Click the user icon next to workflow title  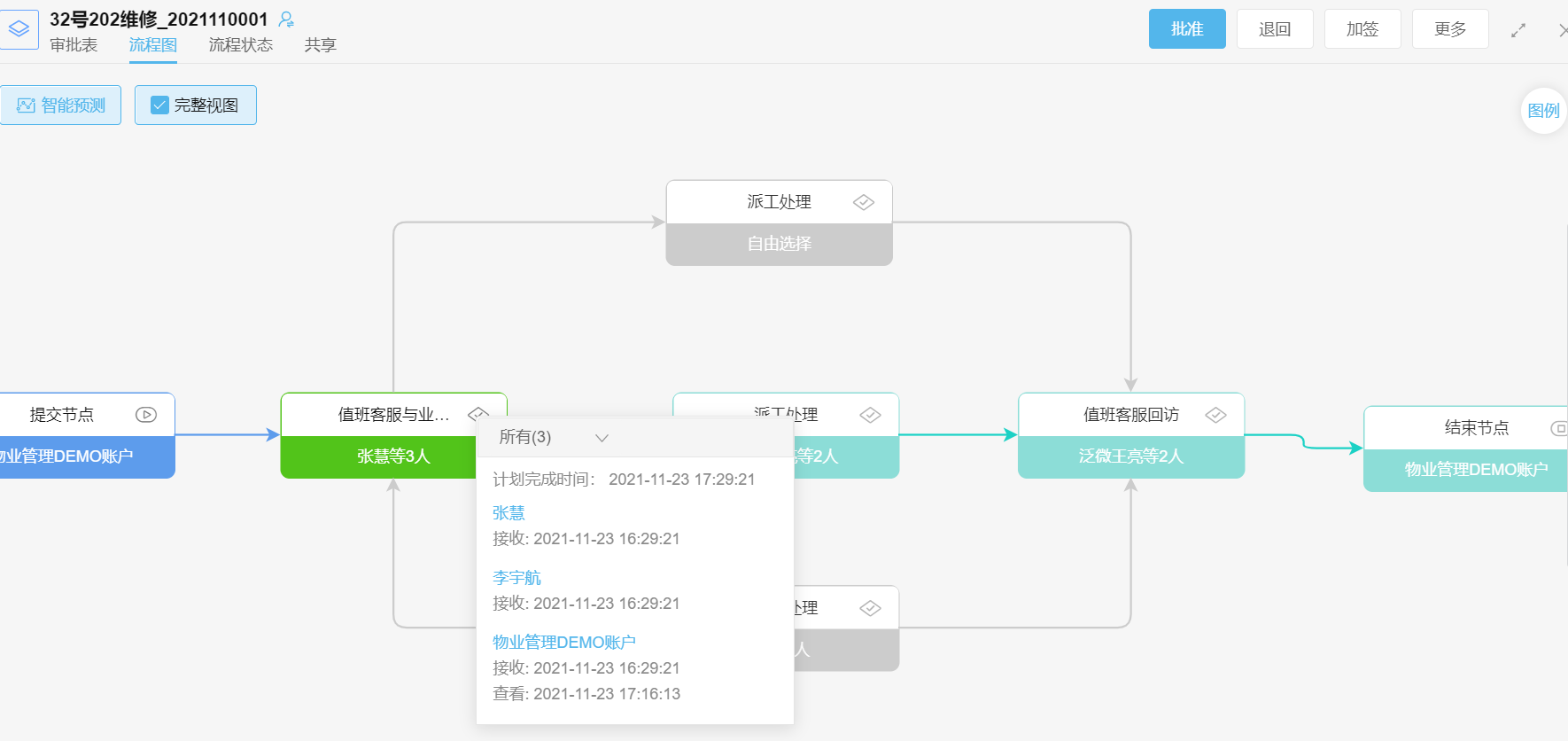click(x=286, y=19)
